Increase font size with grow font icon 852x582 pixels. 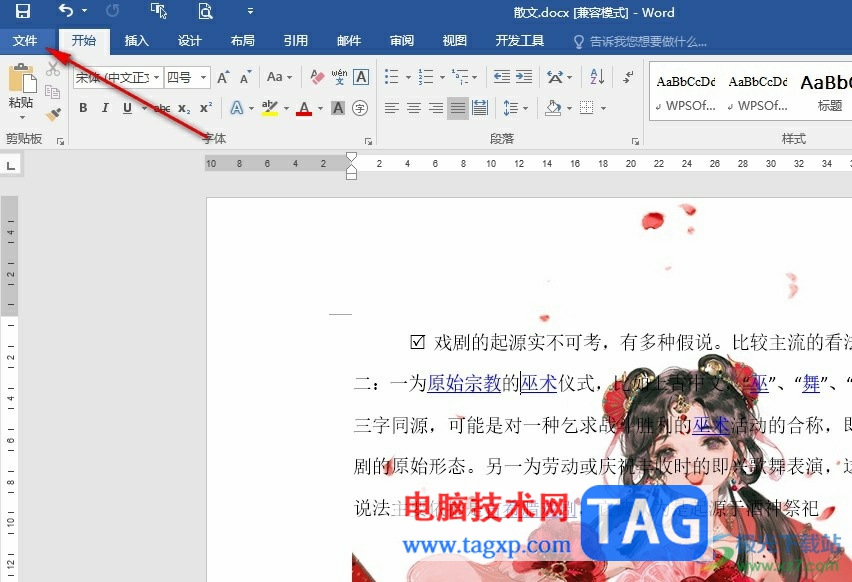(223, 78)
